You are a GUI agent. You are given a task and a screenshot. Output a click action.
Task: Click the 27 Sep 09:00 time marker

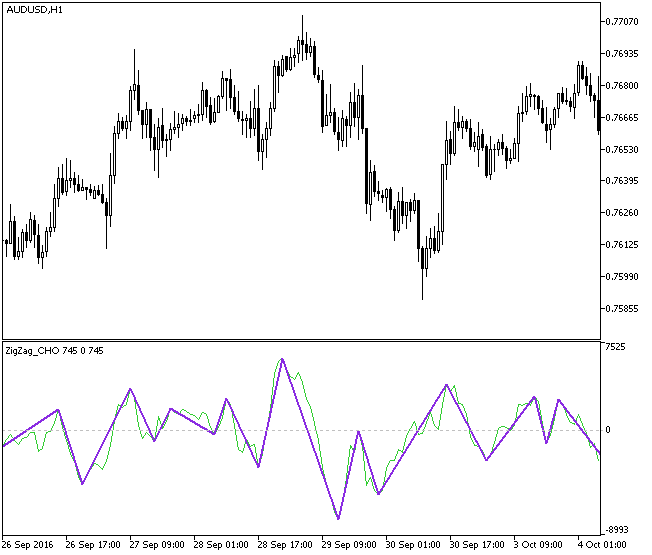point(157,546)
